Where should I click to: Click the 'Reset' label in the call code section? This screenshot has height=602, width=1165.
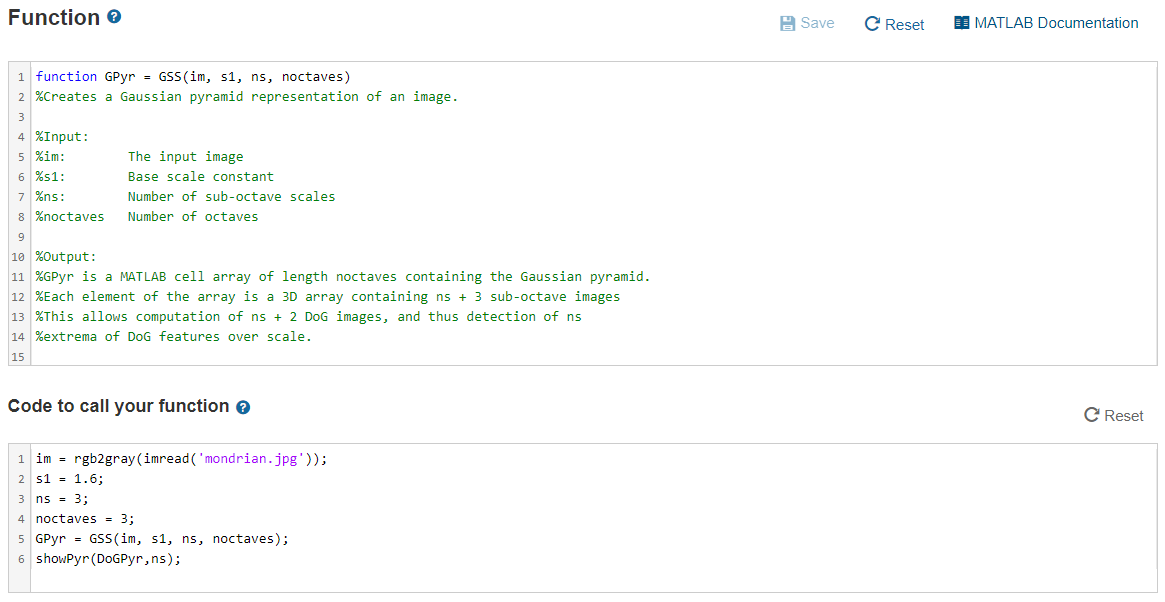1124,415
